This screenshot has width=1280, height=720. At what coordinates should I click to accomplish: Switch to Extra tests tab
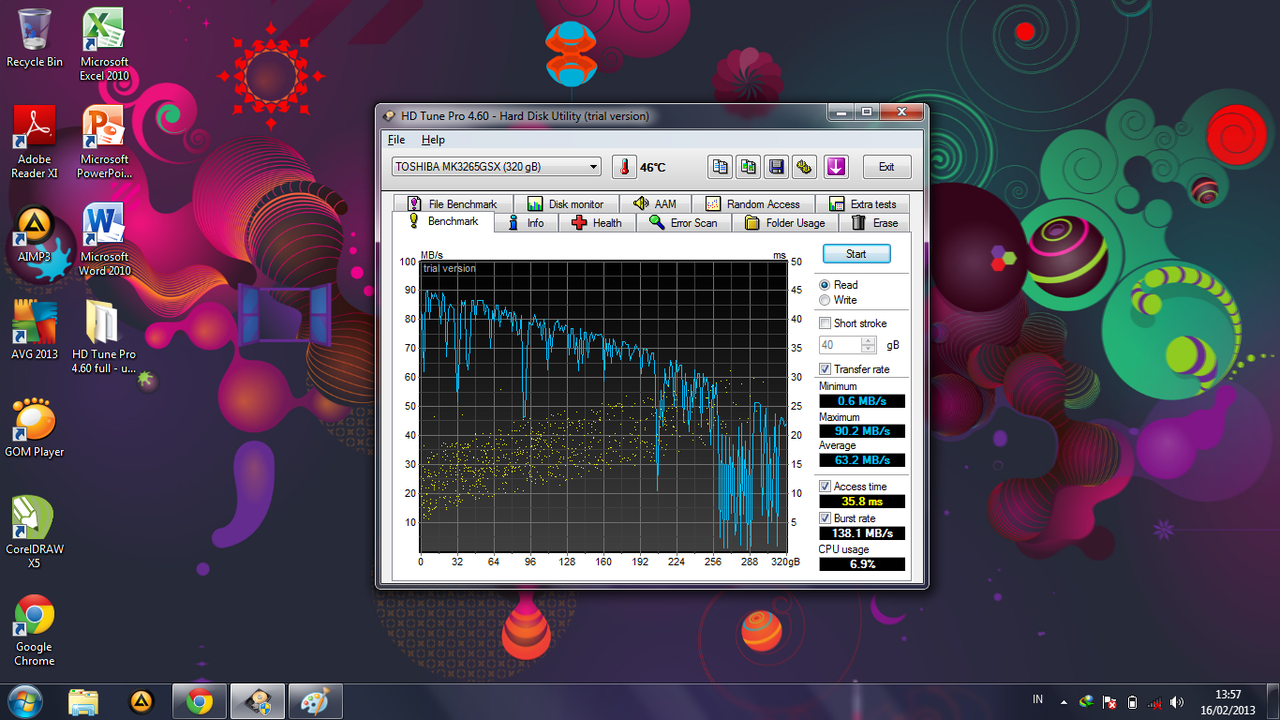click(x=862, y=204)
